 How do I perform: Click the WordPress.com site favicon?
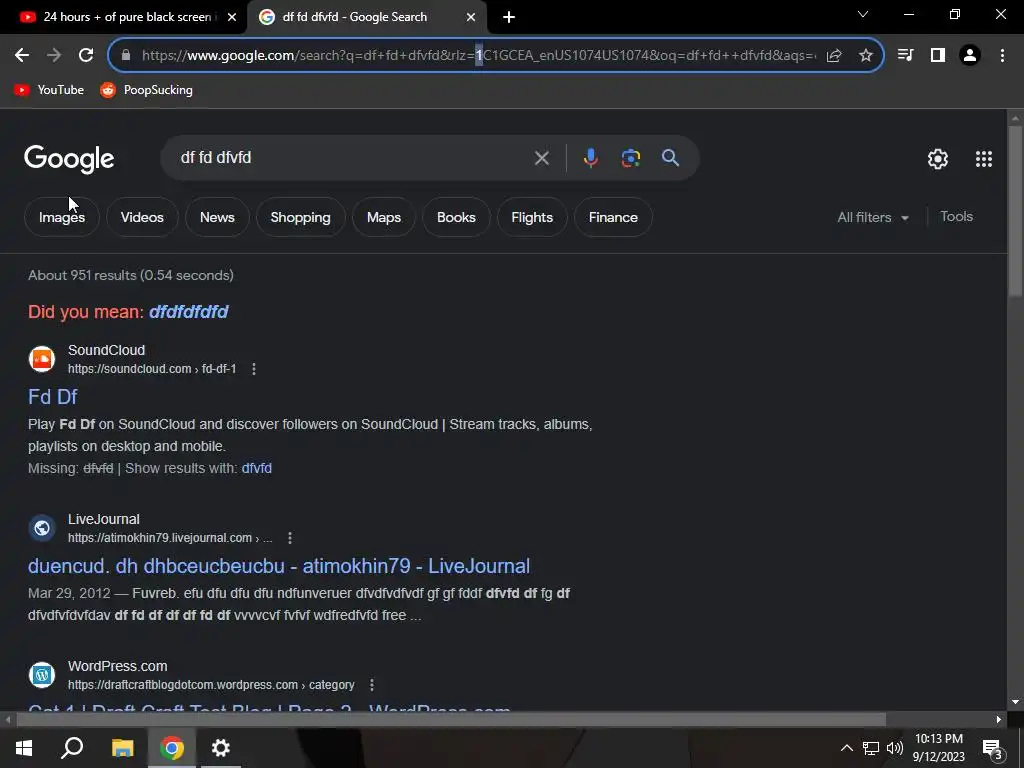(42, 675)
